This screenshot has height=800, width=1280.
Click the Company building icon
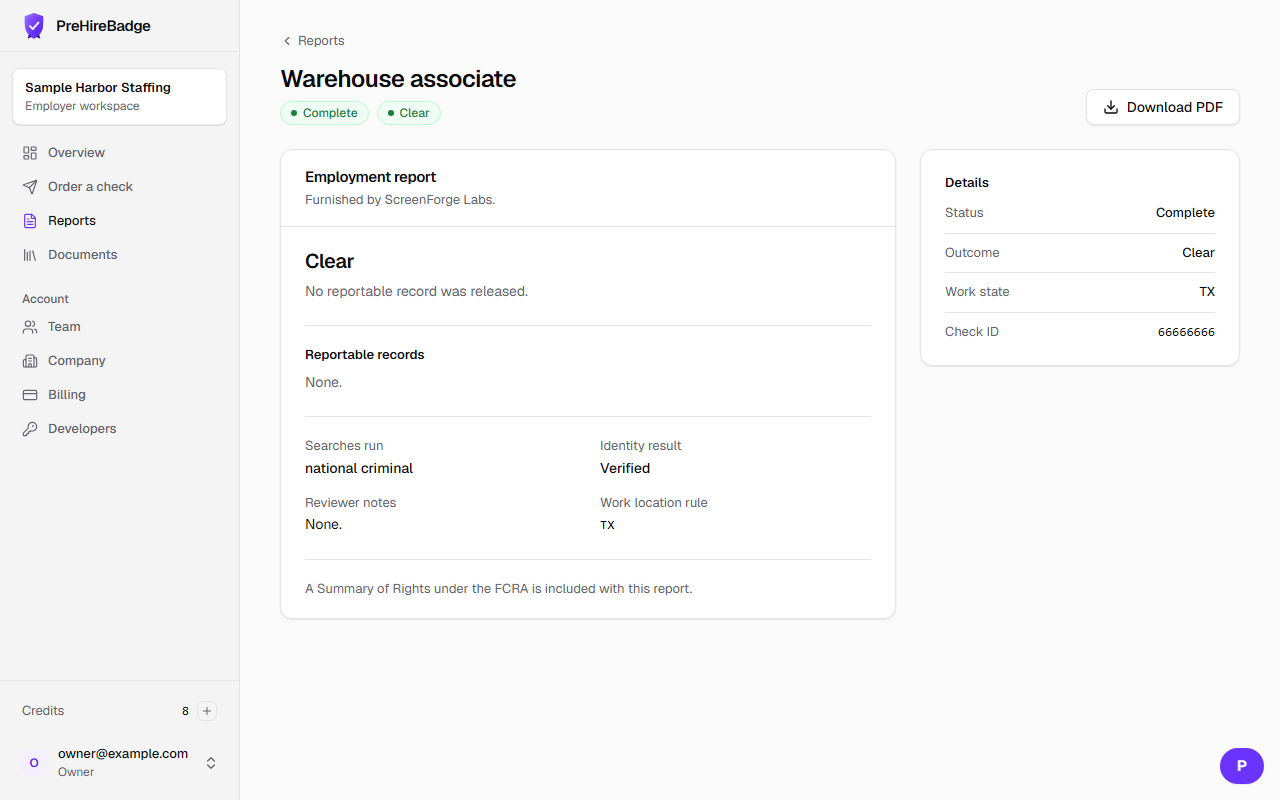point(30,361)
